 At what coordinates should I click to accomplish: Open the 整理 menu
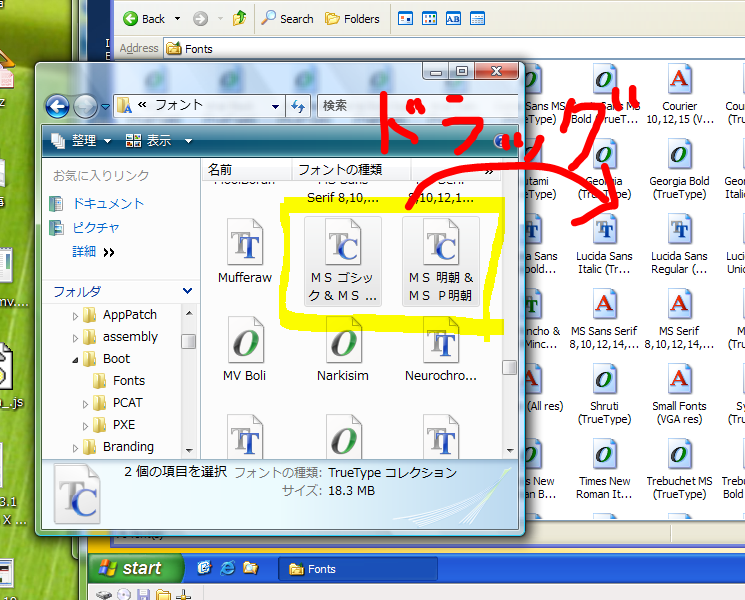coord(81,141)
